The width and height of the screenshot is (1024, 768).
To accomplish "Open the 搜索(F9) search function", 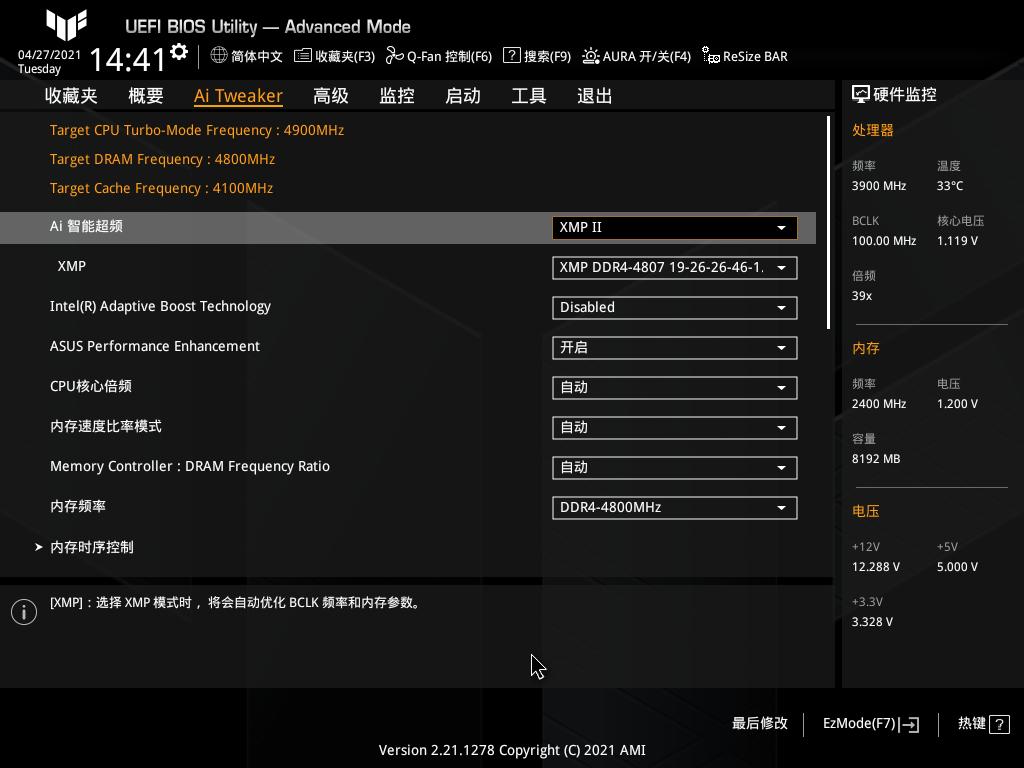I will [x=540, y=57].
